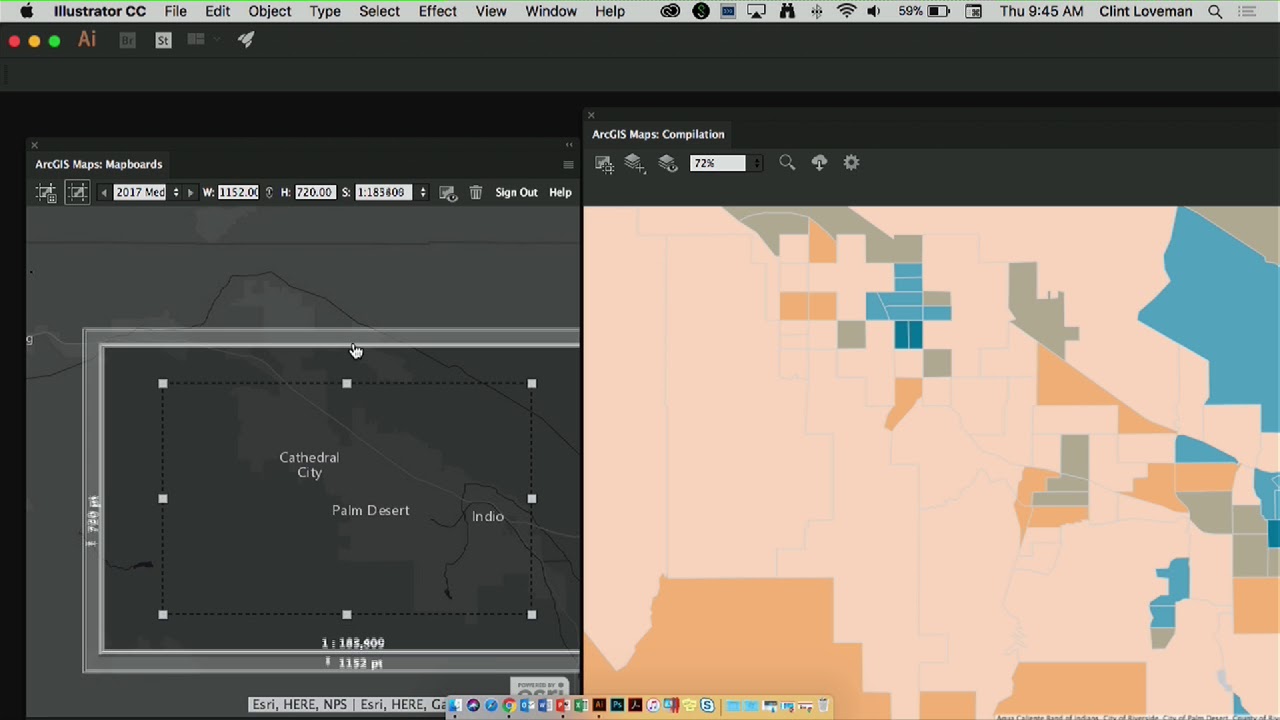Open the Window menu

point(551,11)
